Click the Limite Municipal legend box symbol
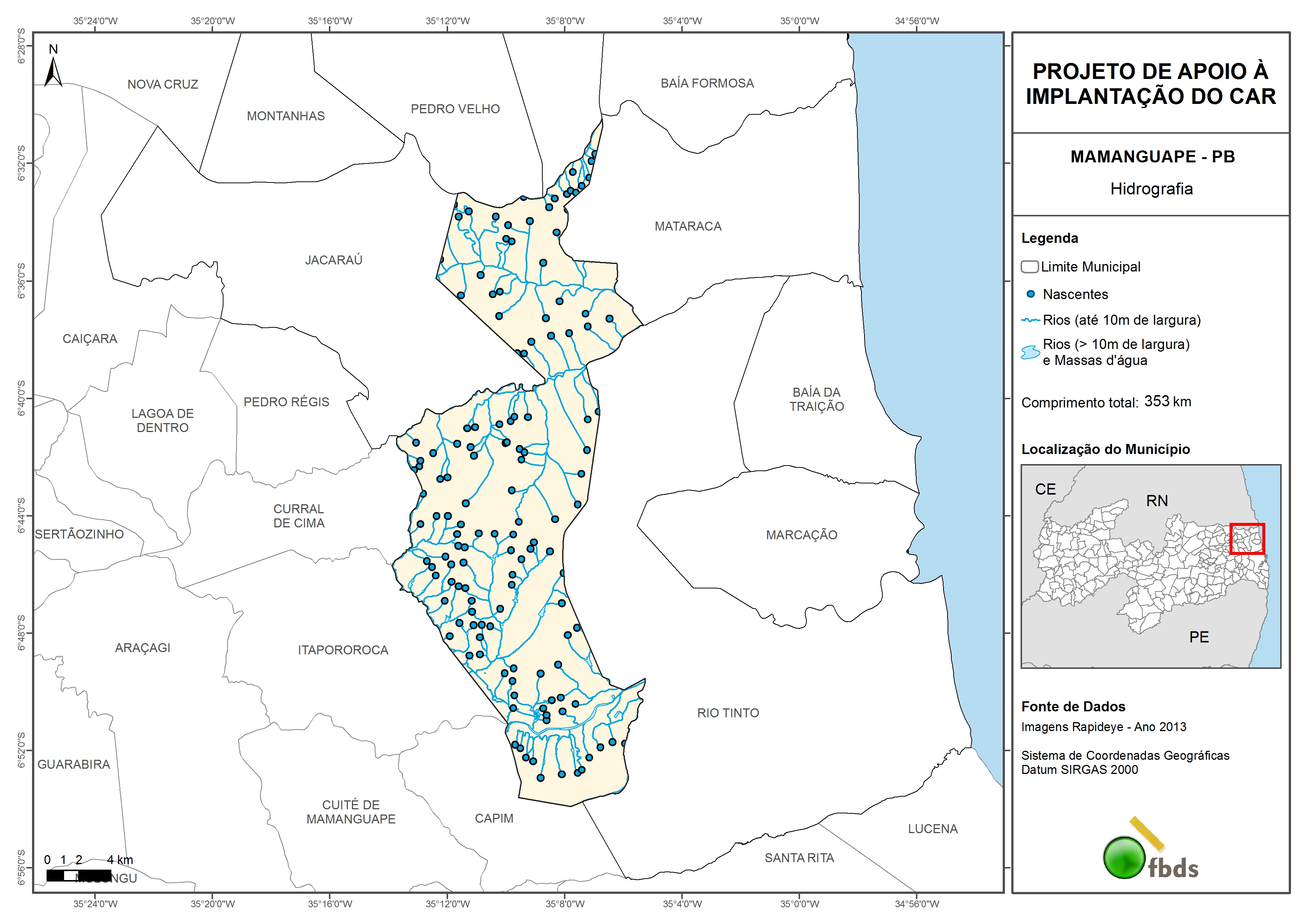 [1029, 267]
